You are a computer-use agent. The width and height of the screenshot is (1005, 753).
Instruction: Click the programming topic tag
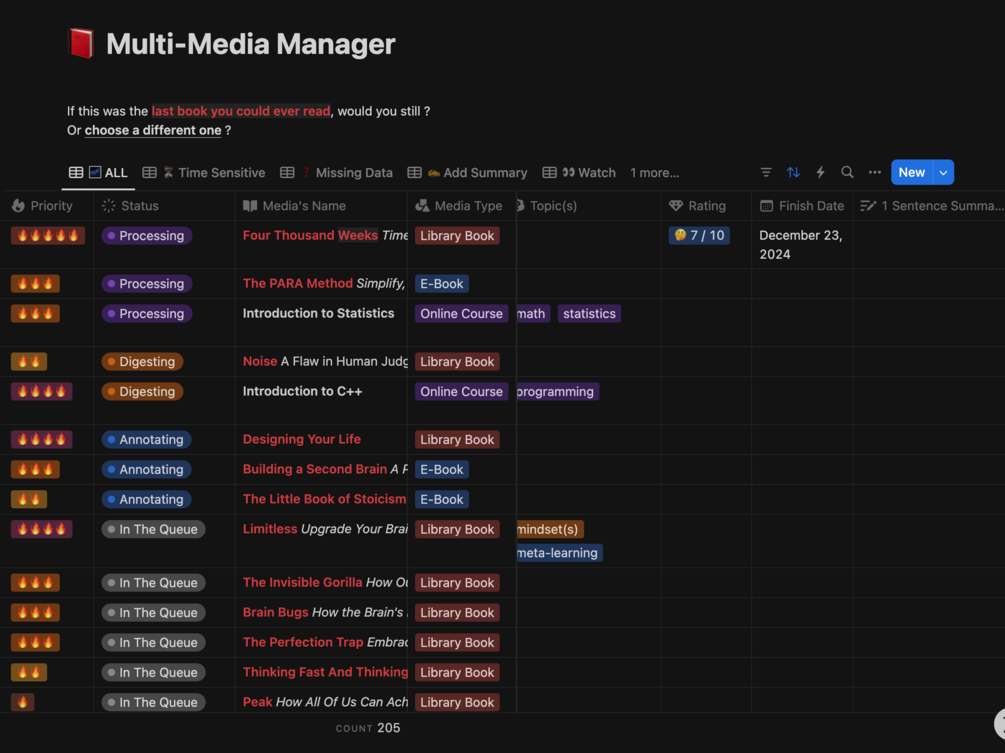click(x=558, y=392)
